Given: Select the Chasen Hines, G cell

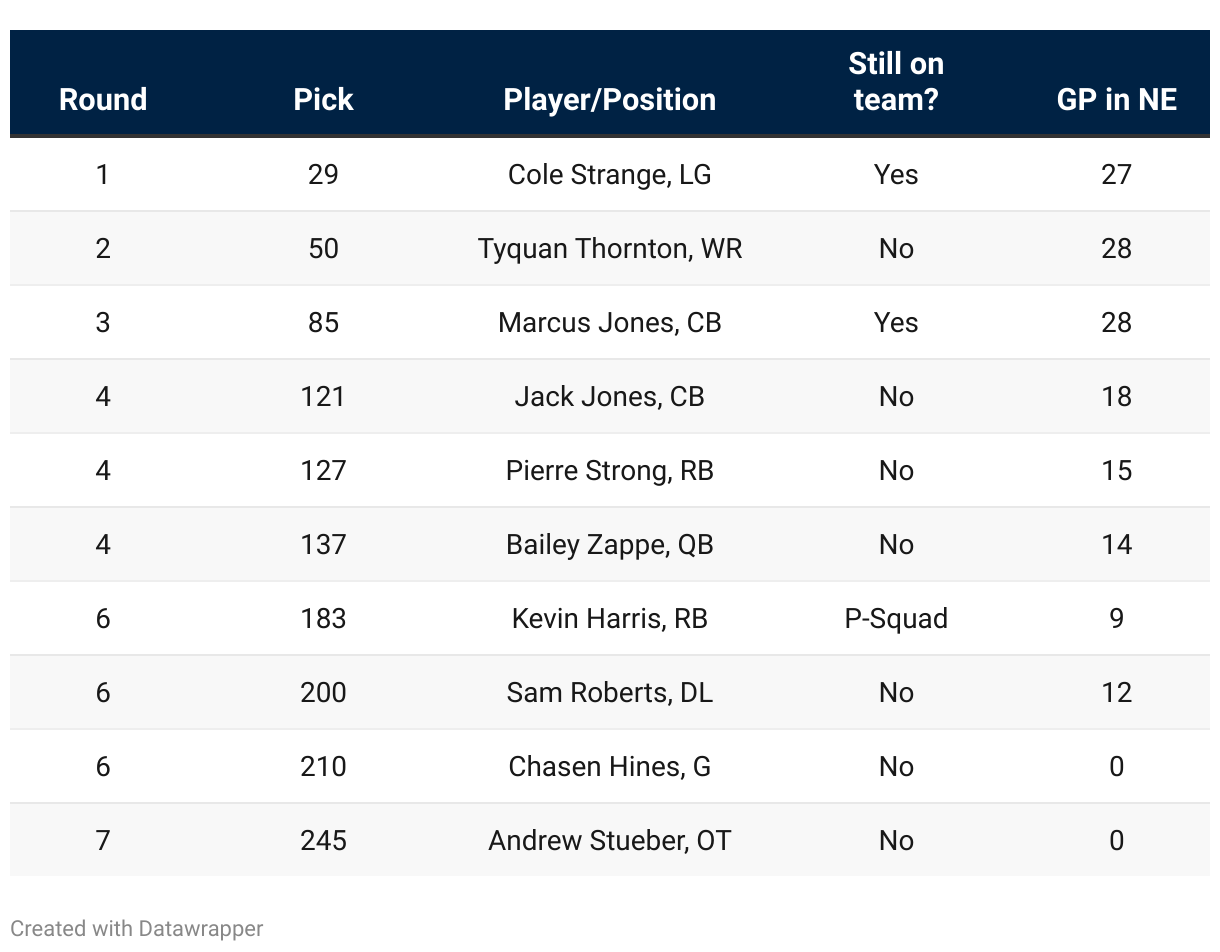Looking at the screenshot, I should 609,767.
